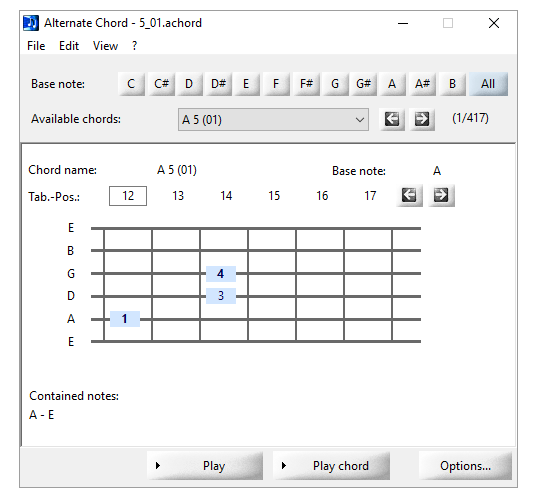545x497 pixels.
Task: Click the D string label
Action: (x=71, y=296)
